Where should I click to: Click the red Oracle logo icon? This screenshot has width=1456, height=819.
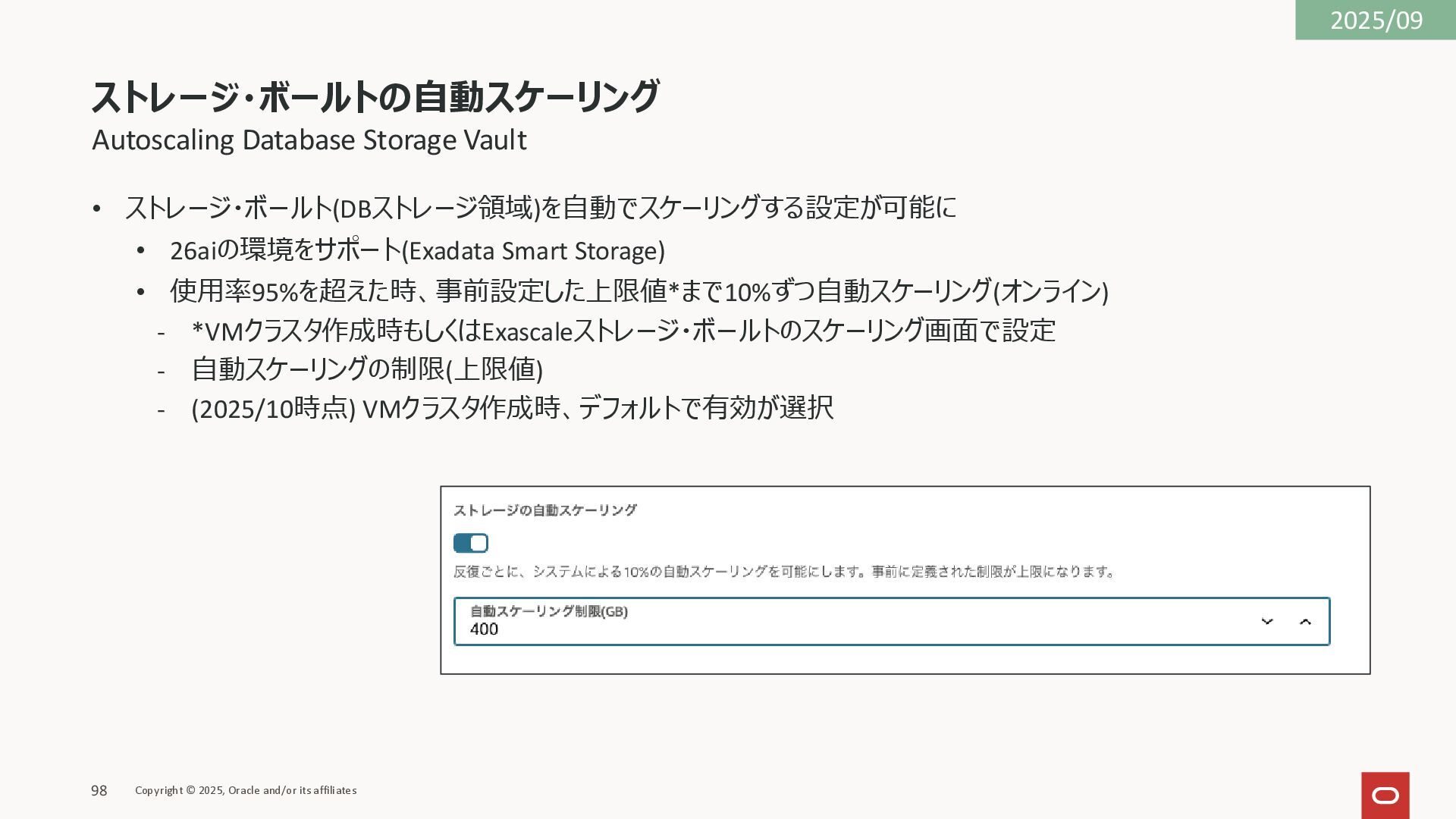pyautogui.click(x=1385, y=795)
